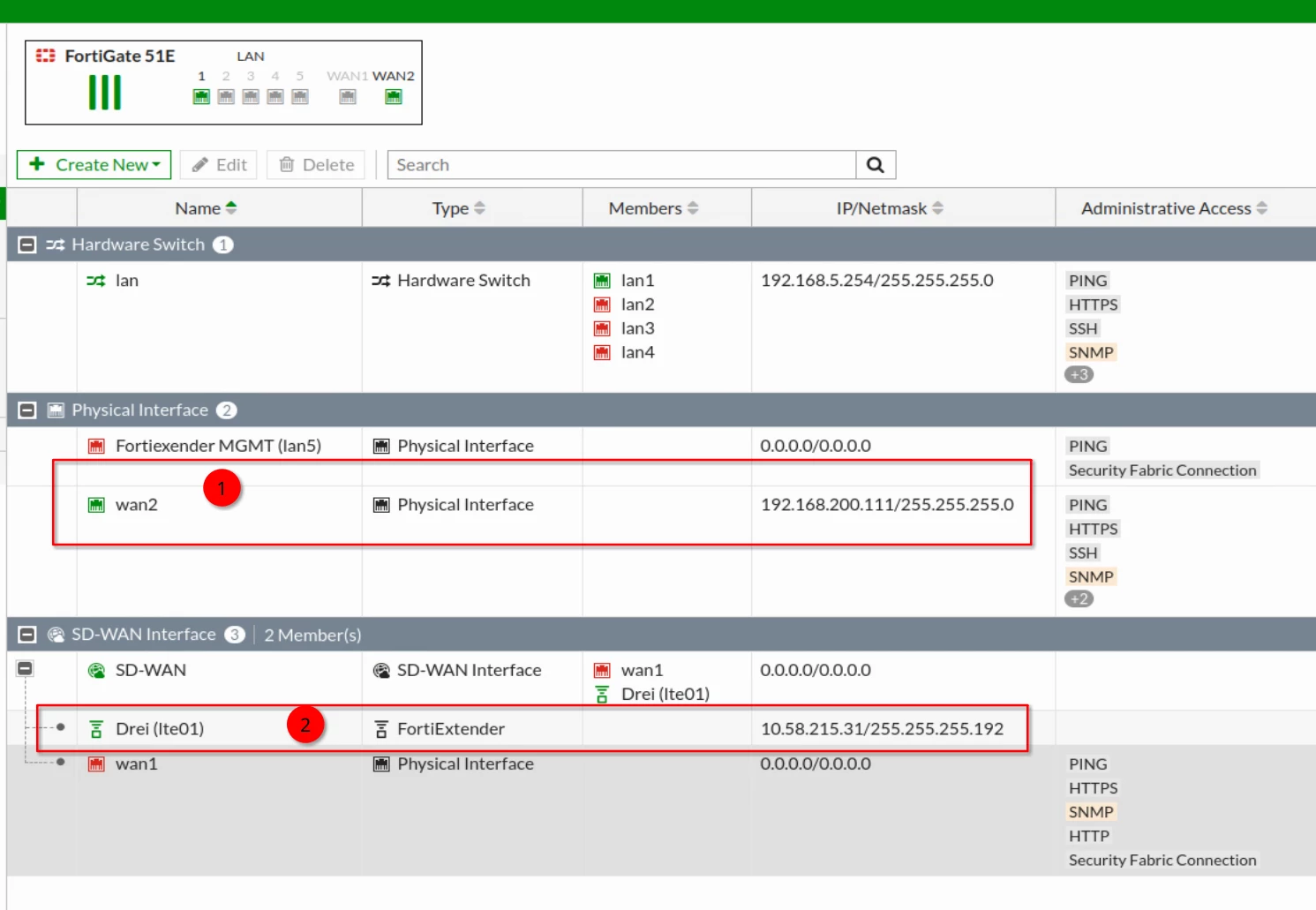1316x910 pixels.
Task: Click the Edit button
Action: click(x=219, y=165)
